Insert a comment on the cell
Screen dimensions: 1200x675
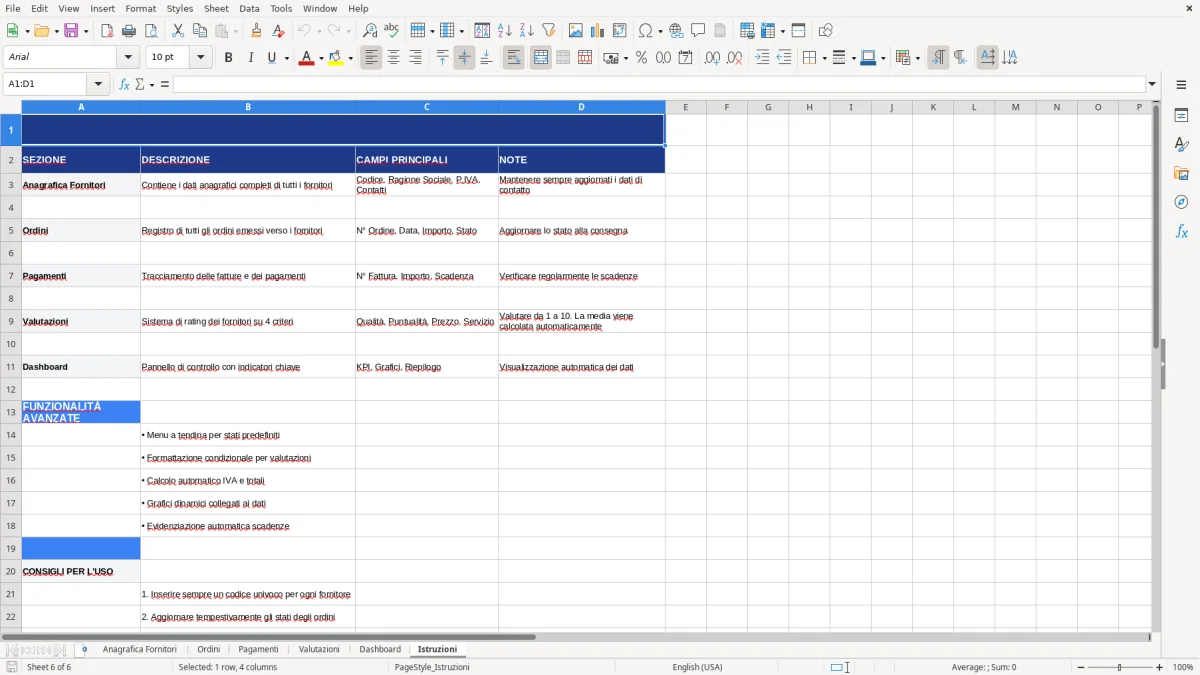(x=699, y=29)
